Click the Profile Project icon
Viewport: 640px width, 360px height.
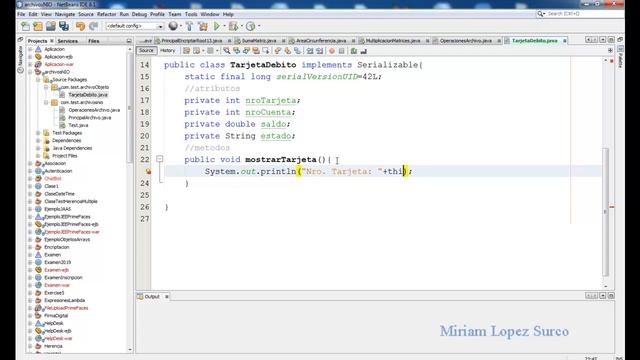pyautogui.click(x=251, y=27)
